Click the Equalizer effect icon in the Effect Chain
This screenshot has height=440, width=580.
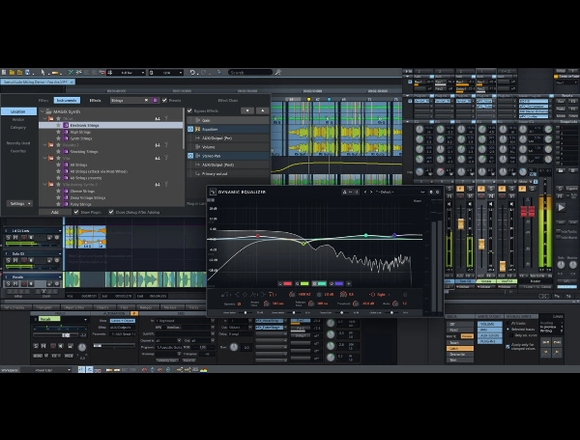click(x=198, y=129)
